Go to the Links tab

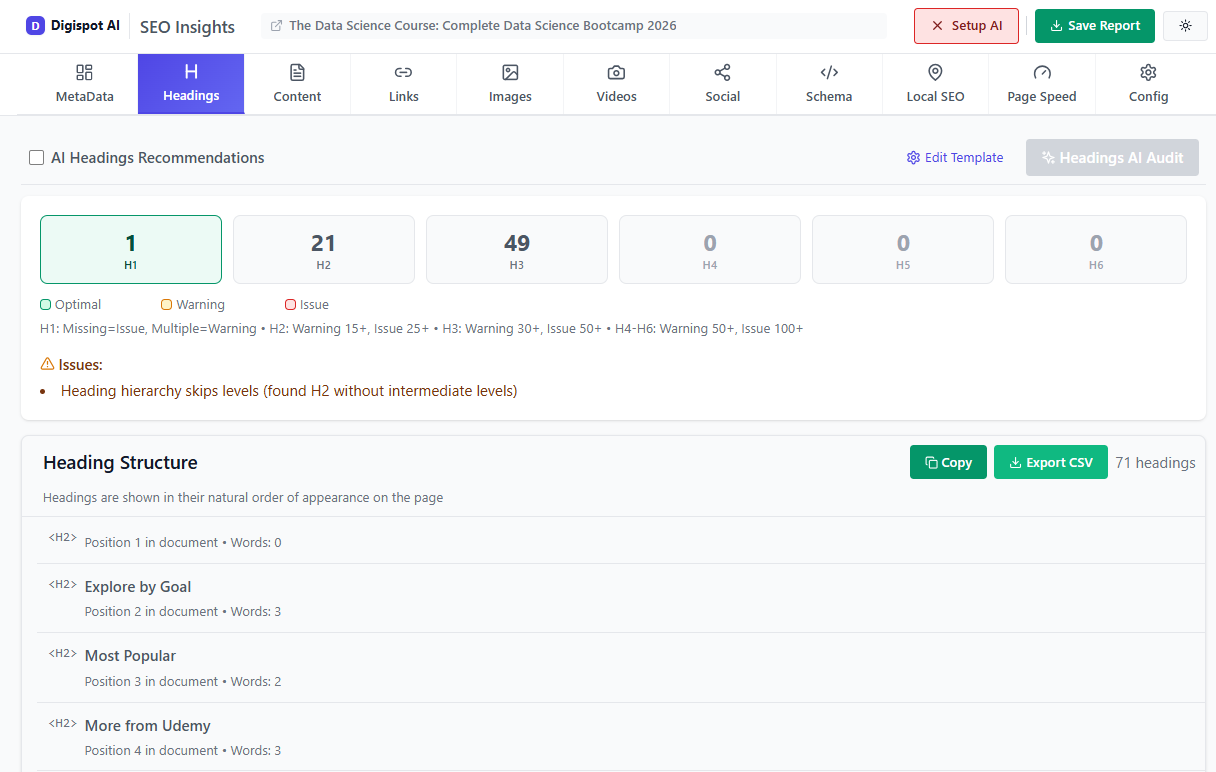point(404,84)
